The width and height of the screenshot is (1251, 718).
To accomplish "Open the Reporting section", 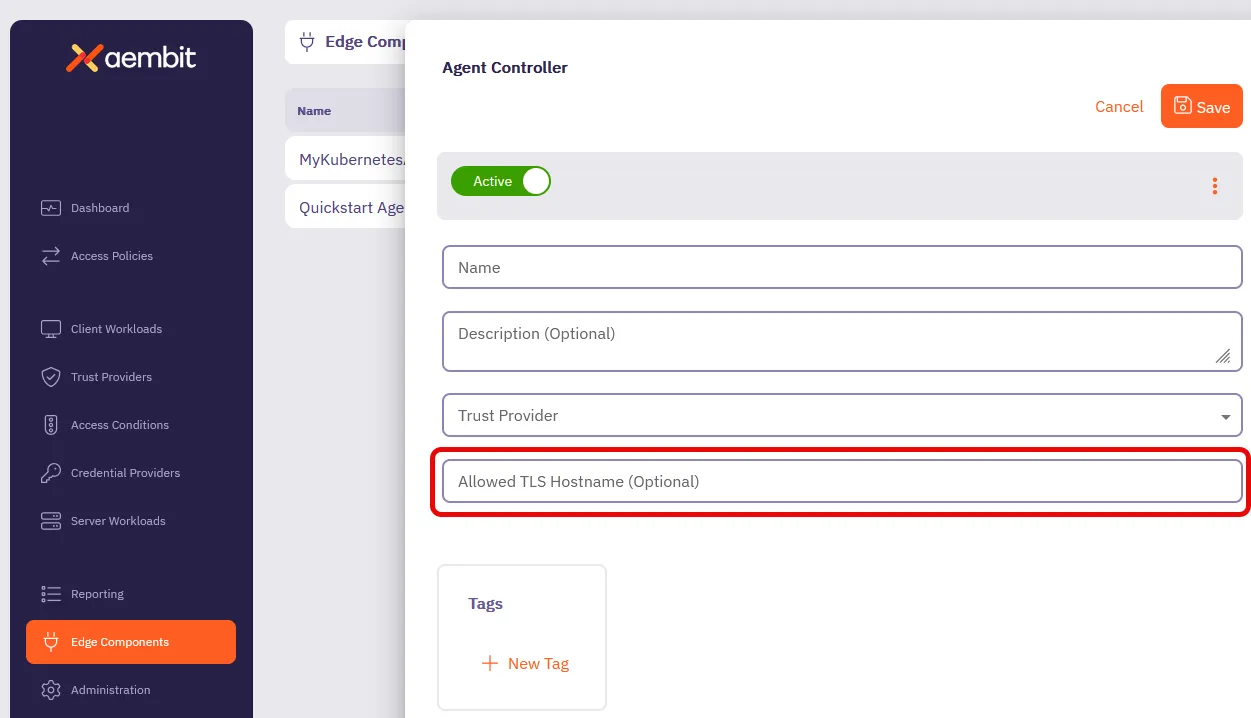I will pyautogui.click(x=96, y=594).
